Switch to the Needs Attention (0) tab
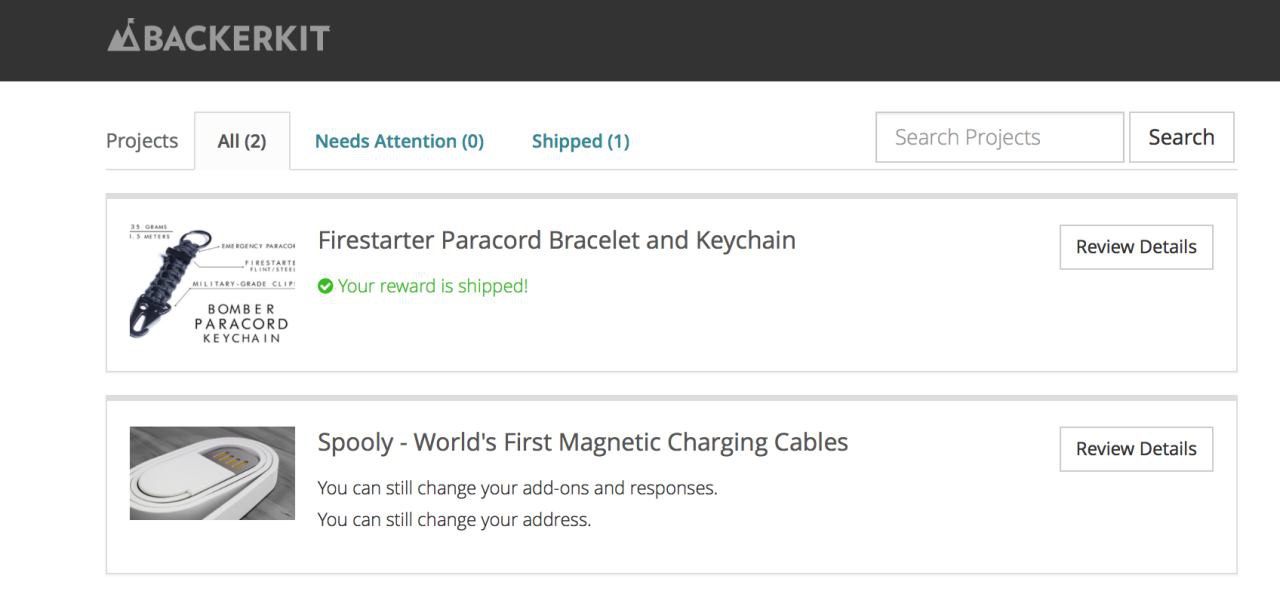The width and height of the screenshot is (1280, 615). coord(399,141)
